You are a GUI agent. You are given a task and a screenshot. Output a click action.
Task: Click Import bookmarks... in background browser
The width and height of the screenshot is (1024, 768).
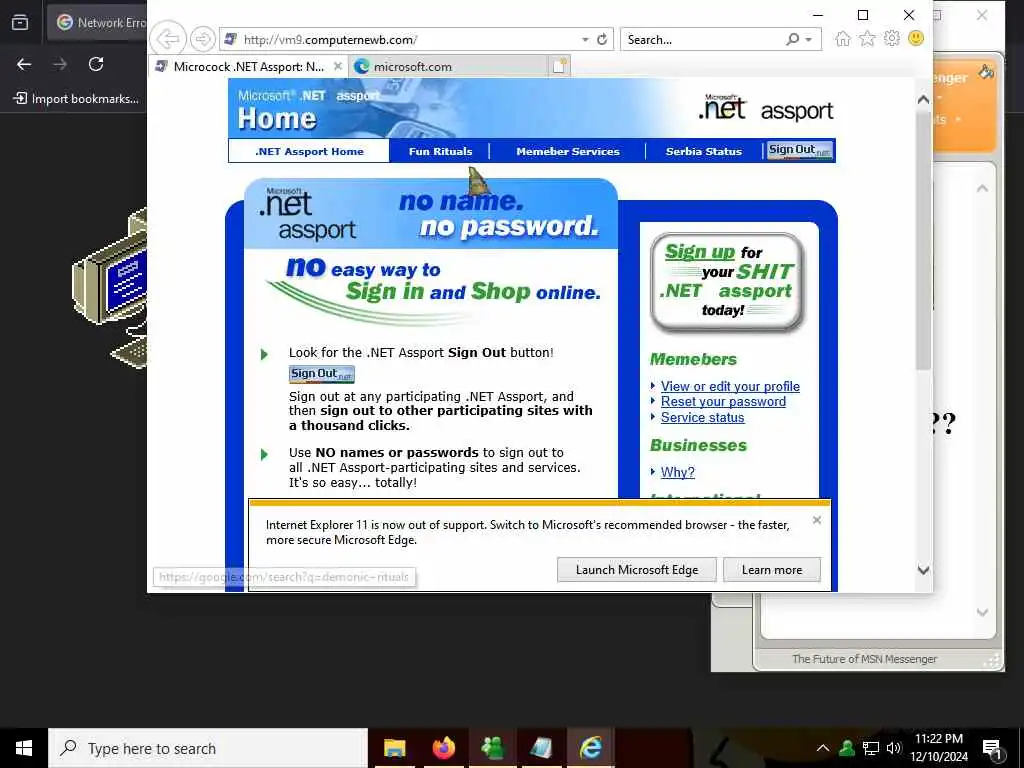(x=77, y=99)
